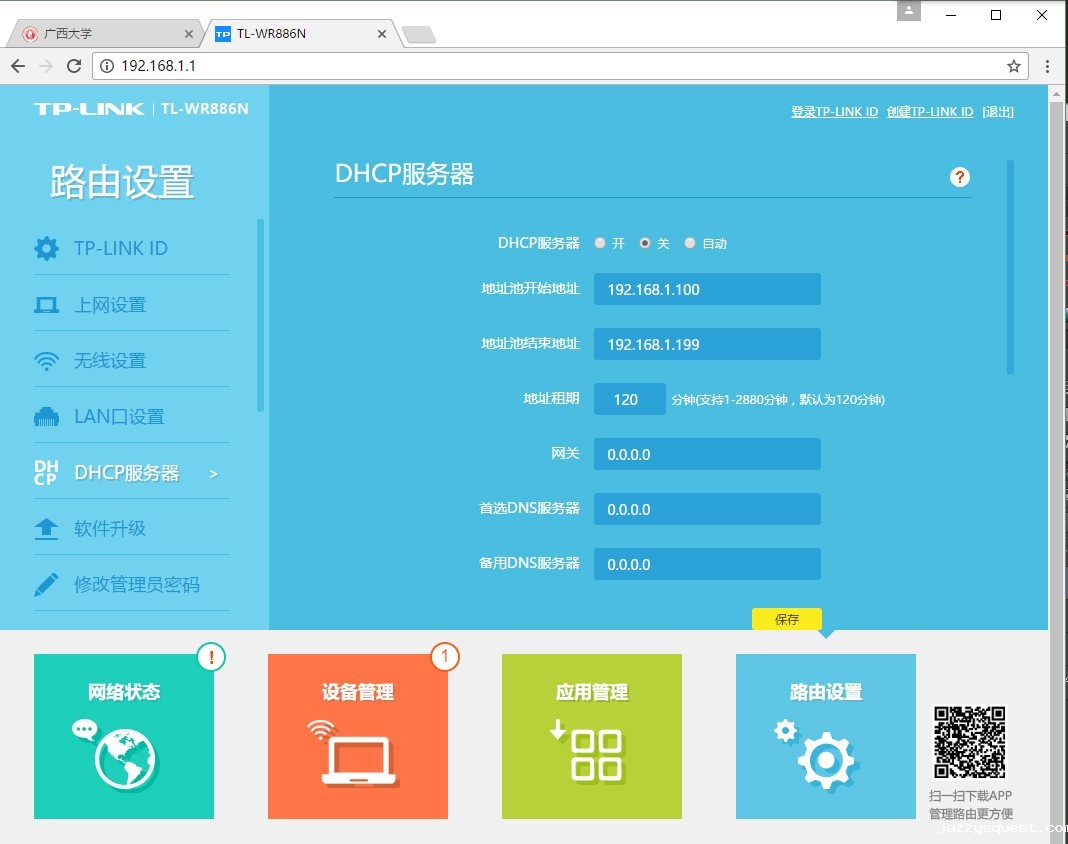Open 软件升级 upload icon
This screenshot has height=844, width=1068.
pyautogui.click(x=46, y=529)
